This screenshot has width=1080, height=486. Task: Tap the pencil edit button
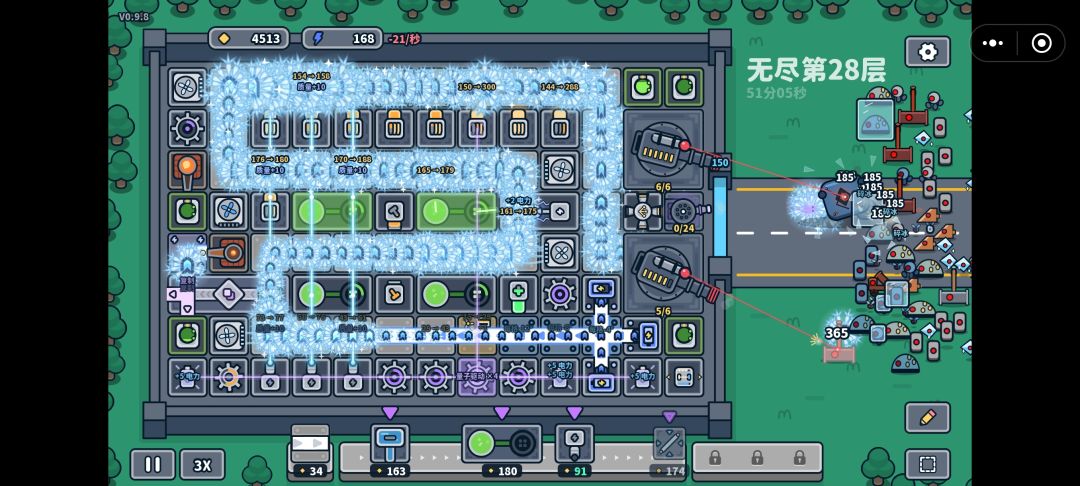tap(927, 417)
